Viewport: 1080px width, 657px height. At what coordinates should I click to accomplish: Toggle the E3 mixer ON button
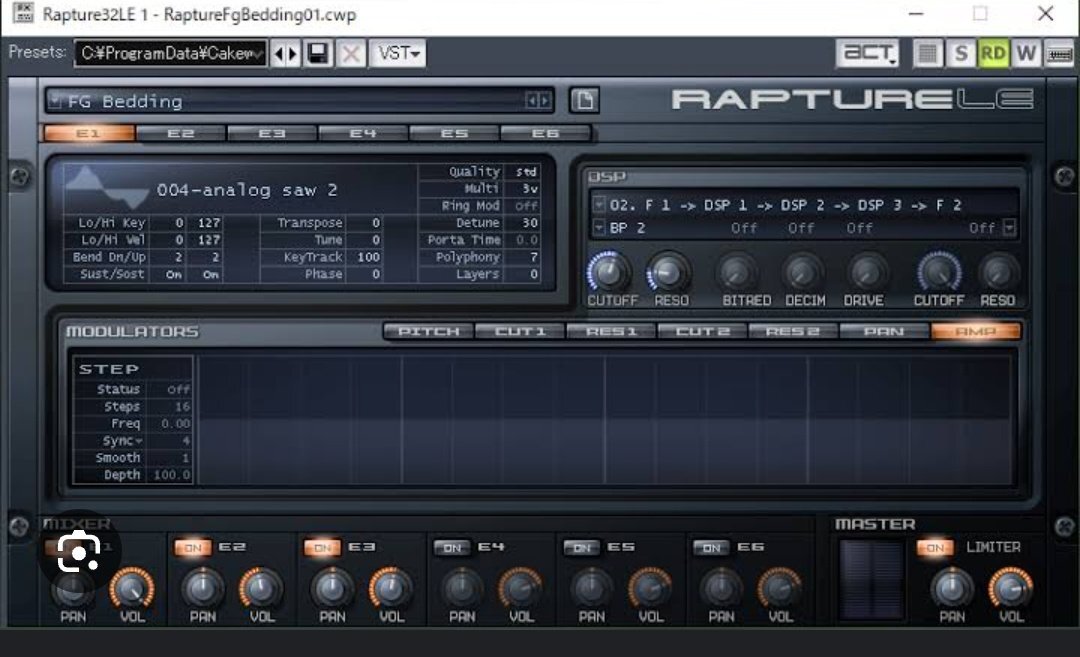pos(322,548)
